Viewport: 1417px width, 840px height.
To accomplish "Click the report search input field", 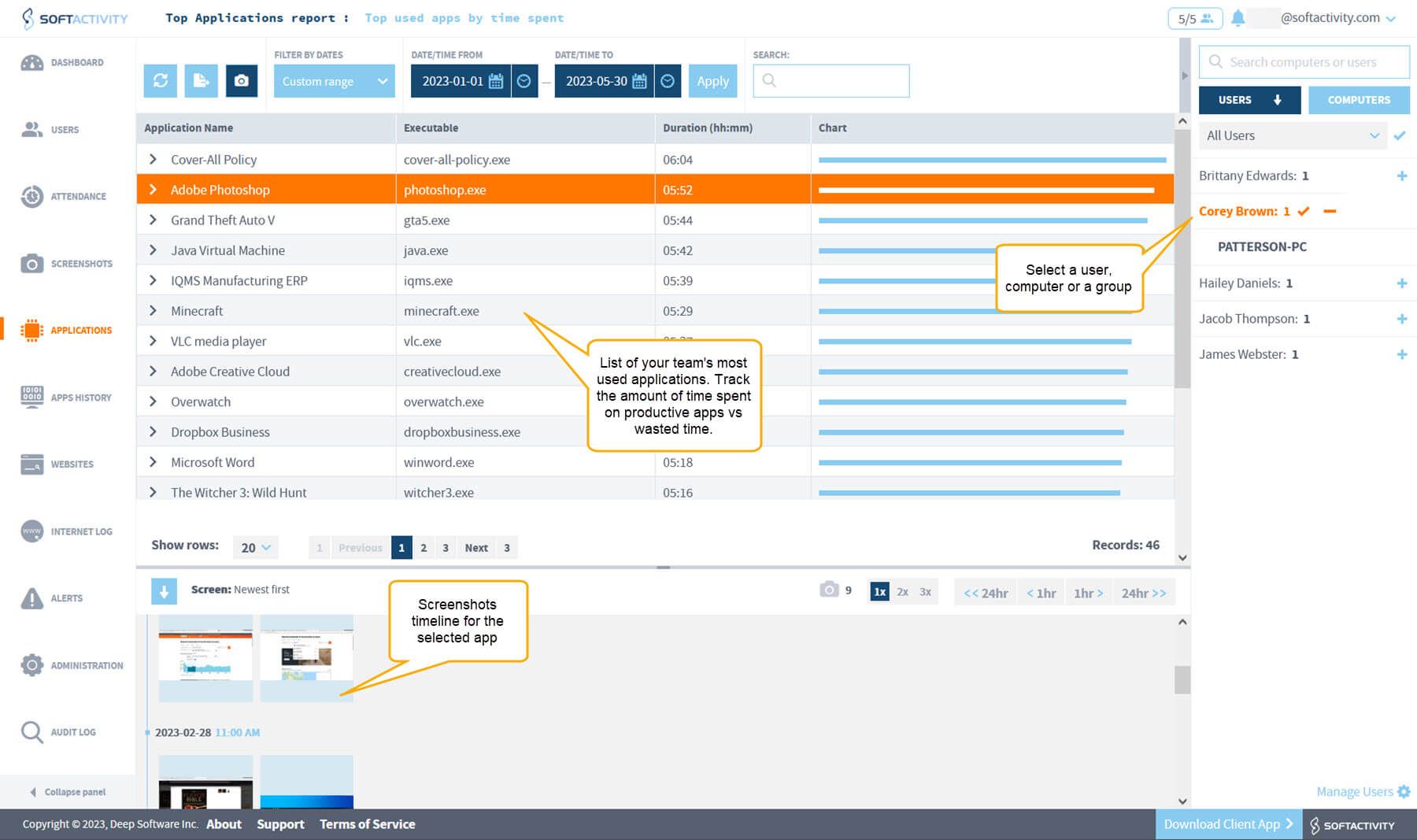I will [x=831, y=81].
